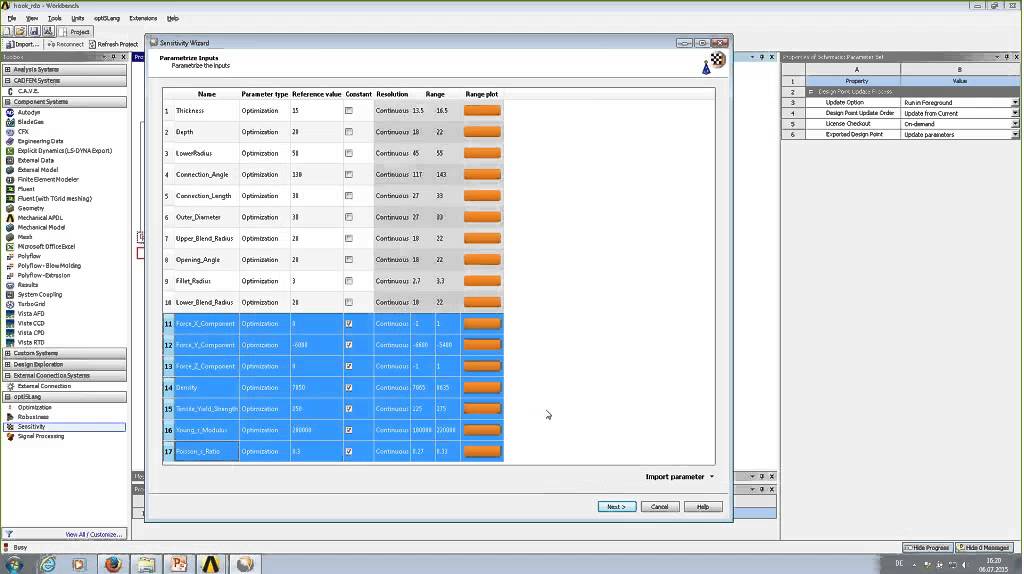Uncheck Constant for Density row
The height and width of the screenshot is (574, 1024).
349,388
